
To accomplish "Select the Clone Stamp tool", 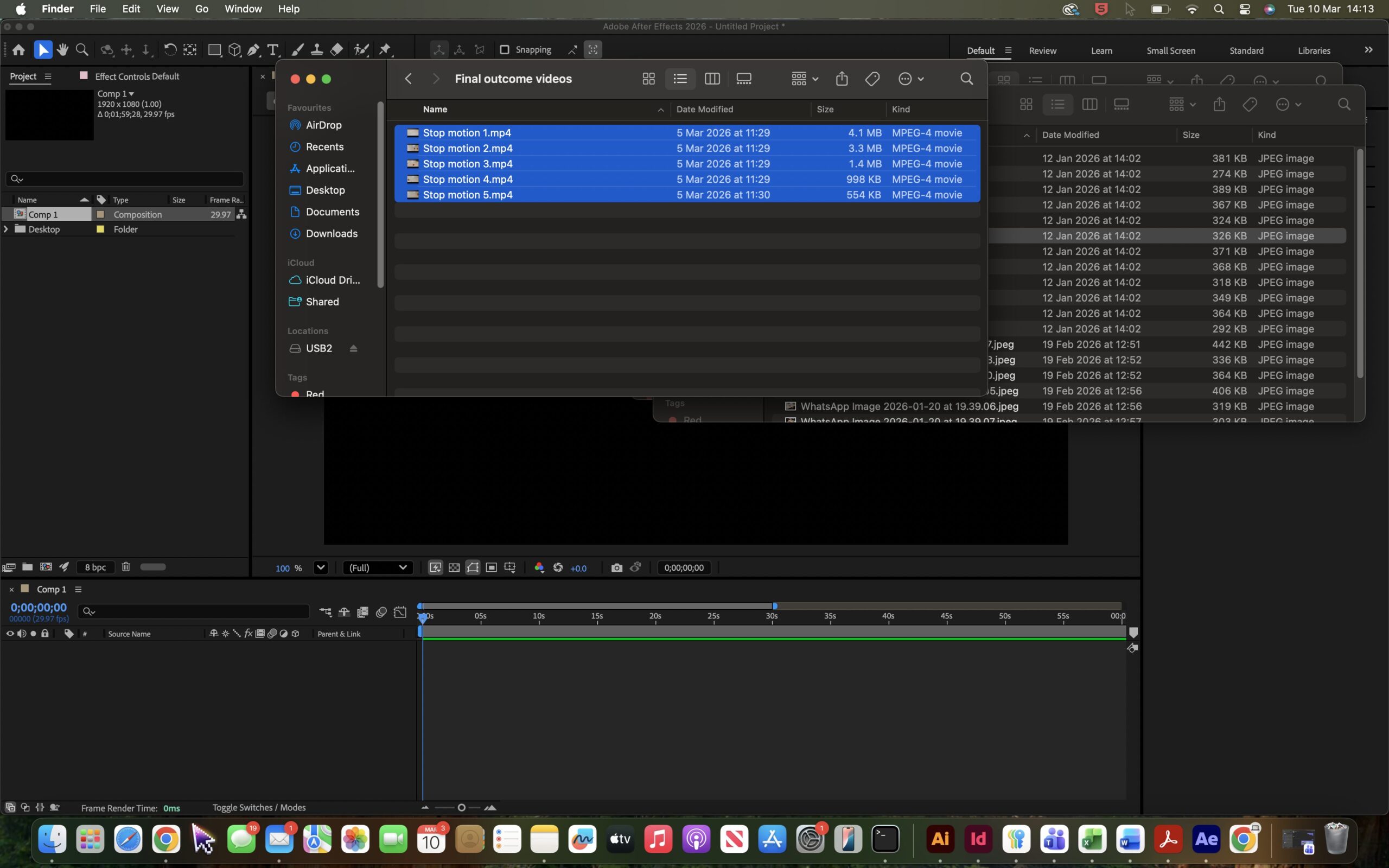I will click(x=316, y=50).
